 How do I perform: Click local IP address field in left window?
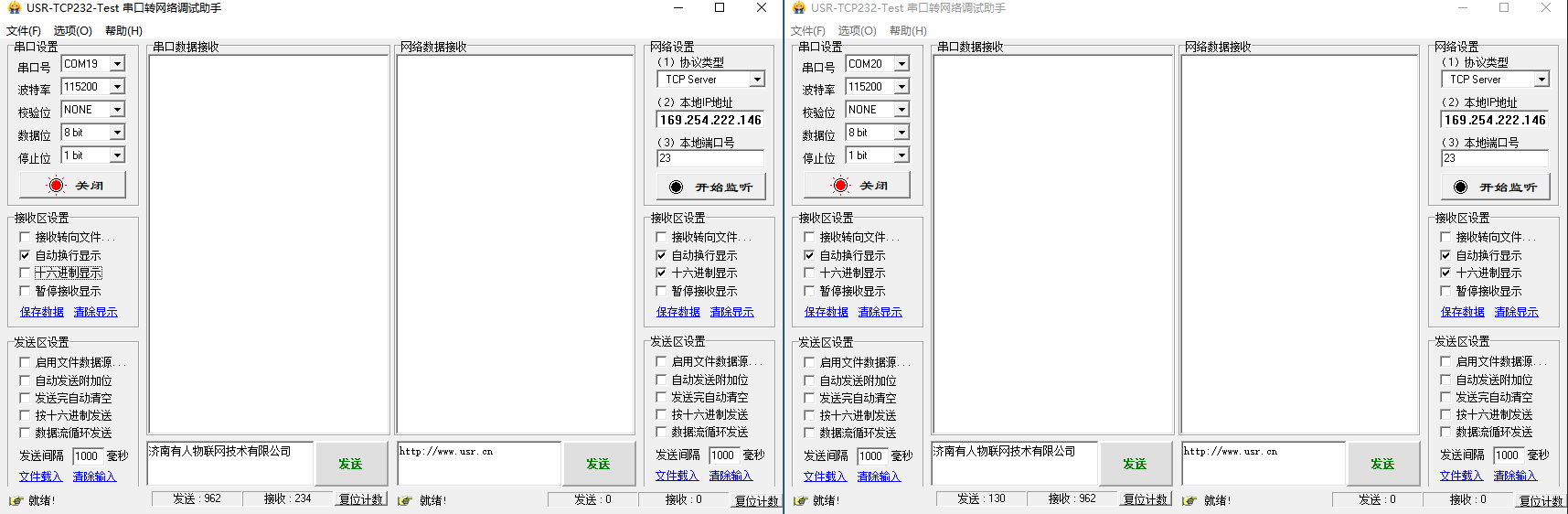(x=710, y=120)
